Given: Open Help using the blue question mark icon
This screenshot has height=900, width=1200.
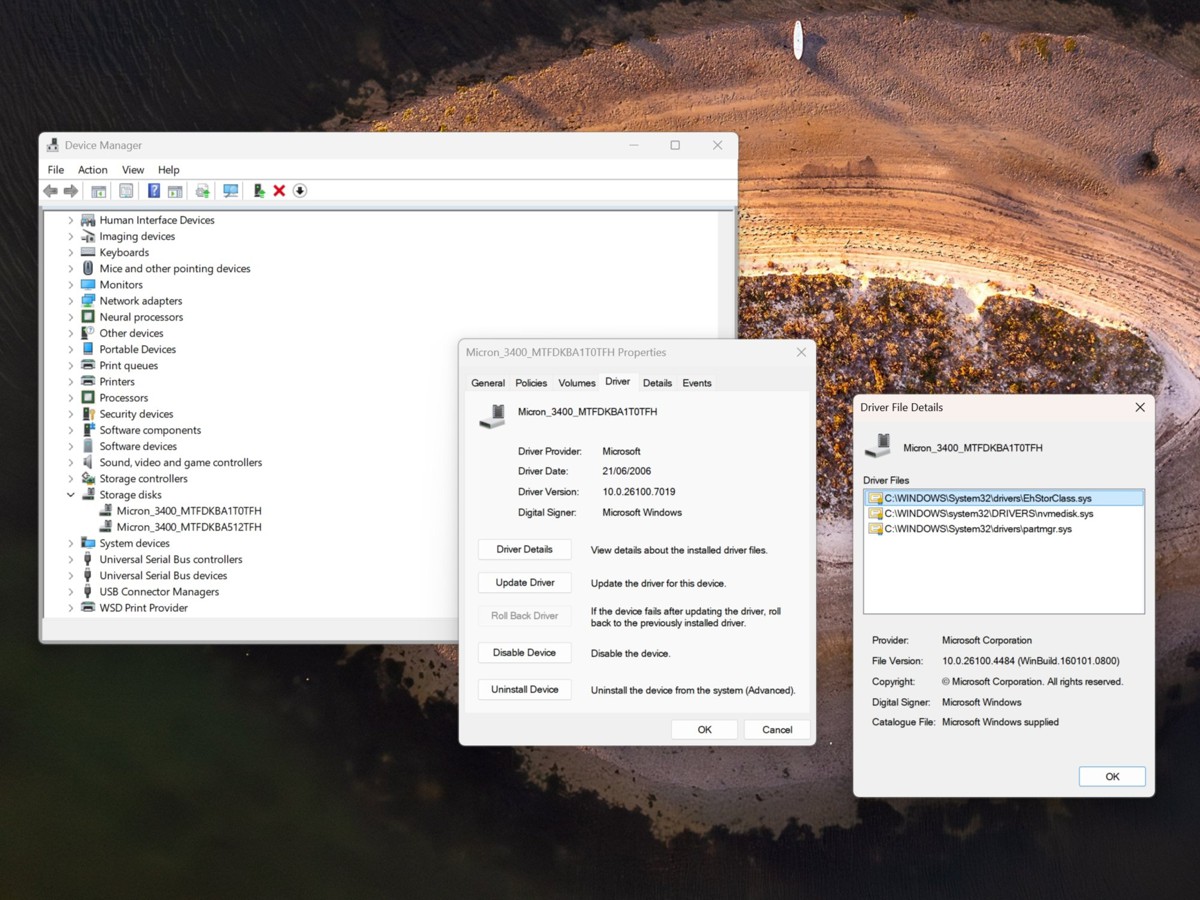Looking at the screenshot, I should point(154,190).
